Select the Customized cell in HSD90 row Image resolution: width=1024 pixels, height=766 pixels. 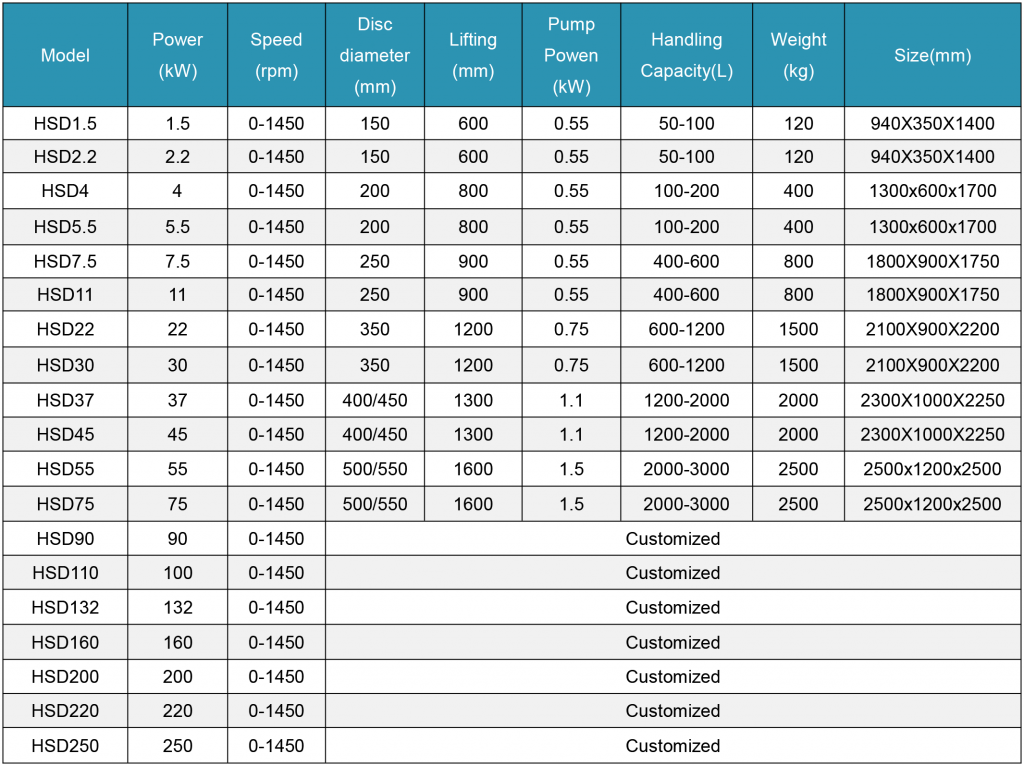(x=672, y=539)
